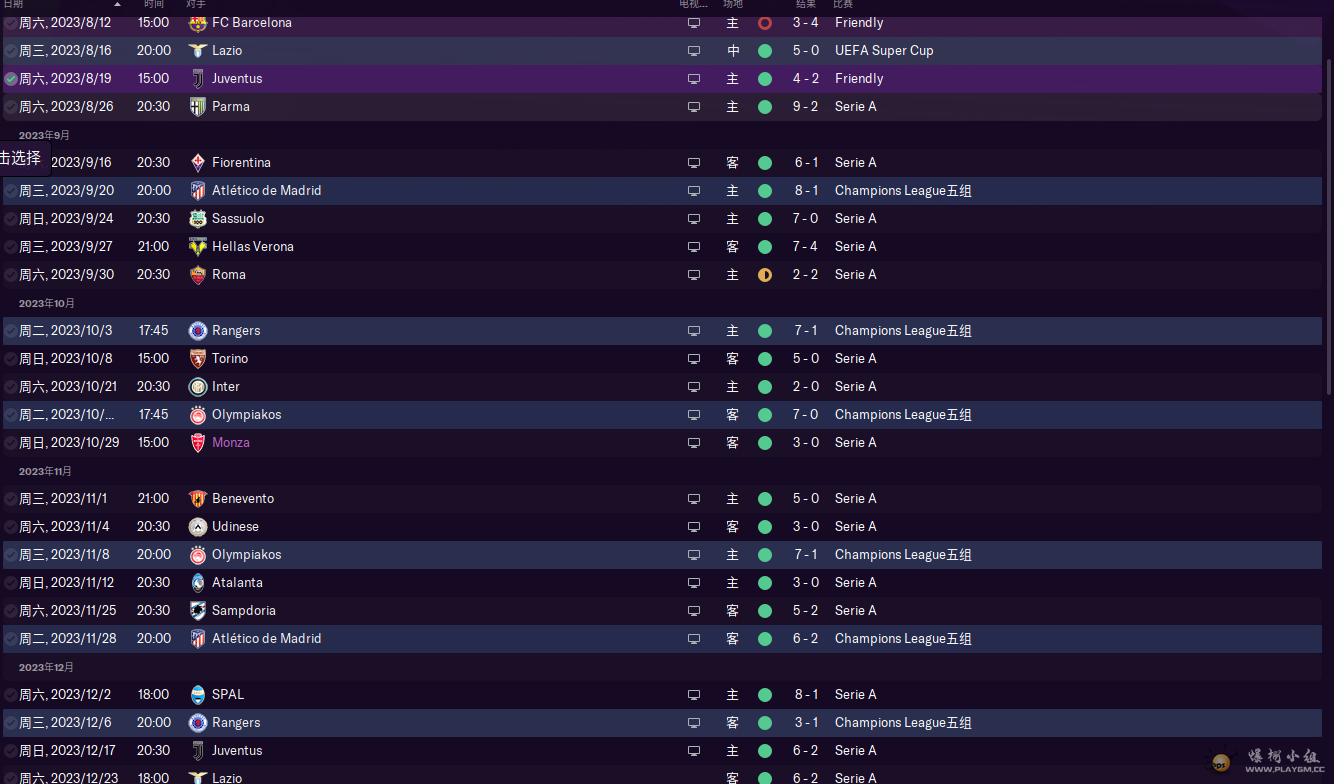Screen dimensions: 1334x784
Task: Click the 结果 column header
Action: point(806,4)
